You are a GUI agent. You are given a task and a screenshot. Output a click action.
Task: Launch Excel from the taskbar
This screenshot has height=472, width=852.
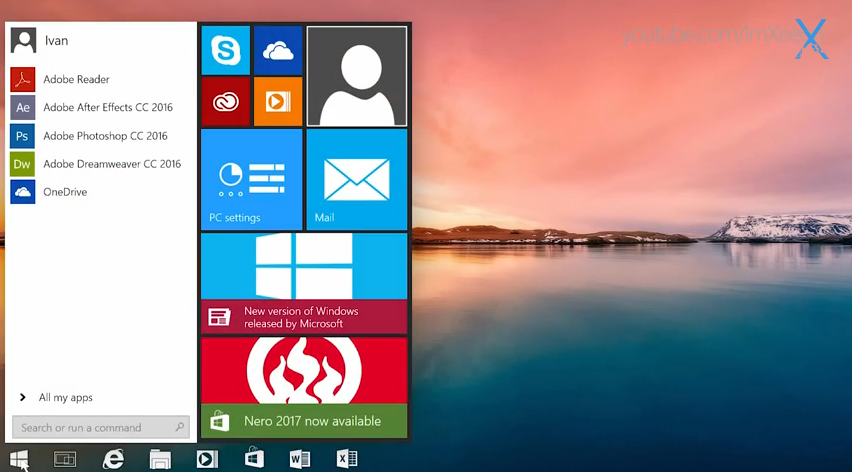coord(347,460)
